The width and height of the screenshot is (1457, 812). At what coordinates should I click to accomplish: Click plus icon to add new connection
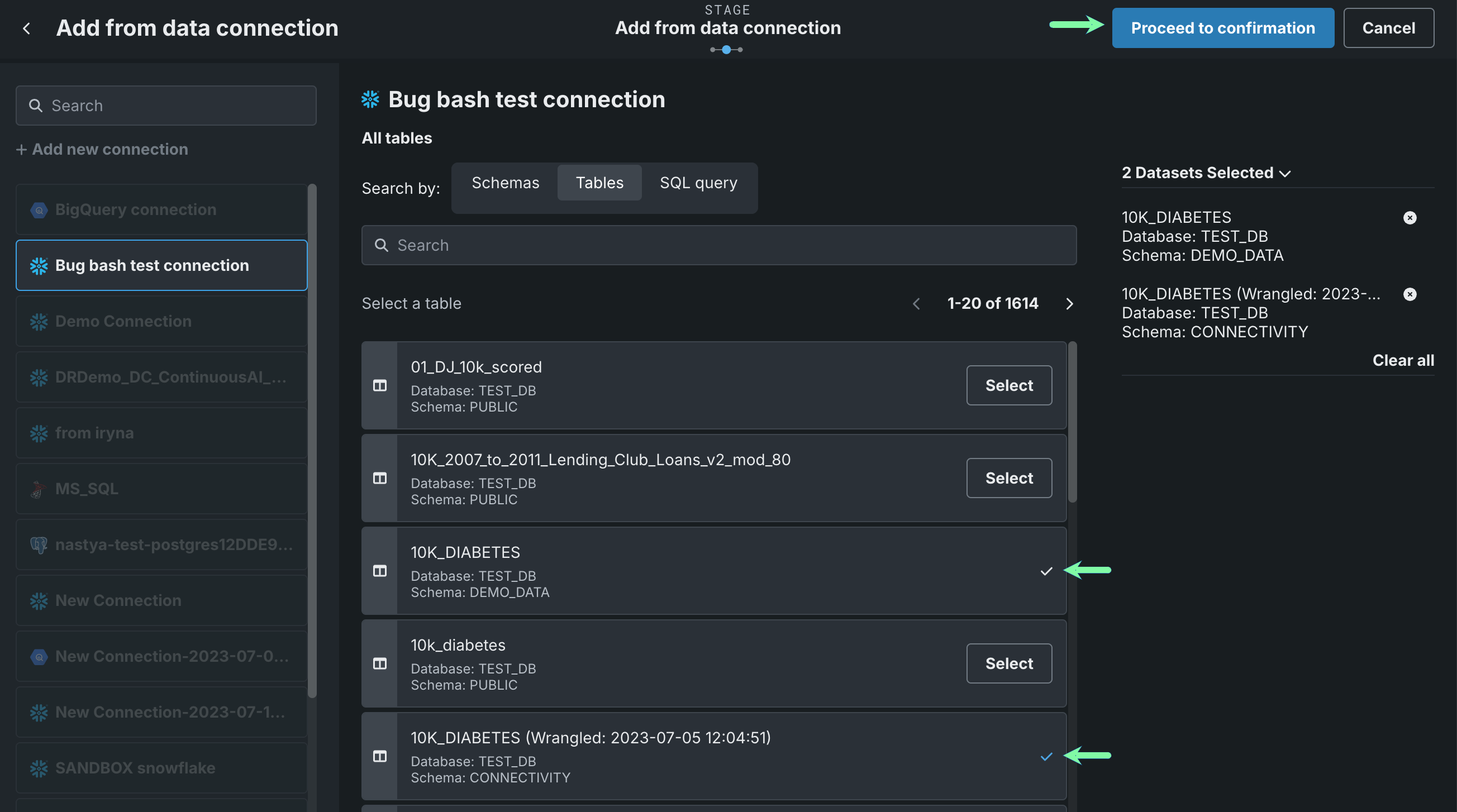21,149
